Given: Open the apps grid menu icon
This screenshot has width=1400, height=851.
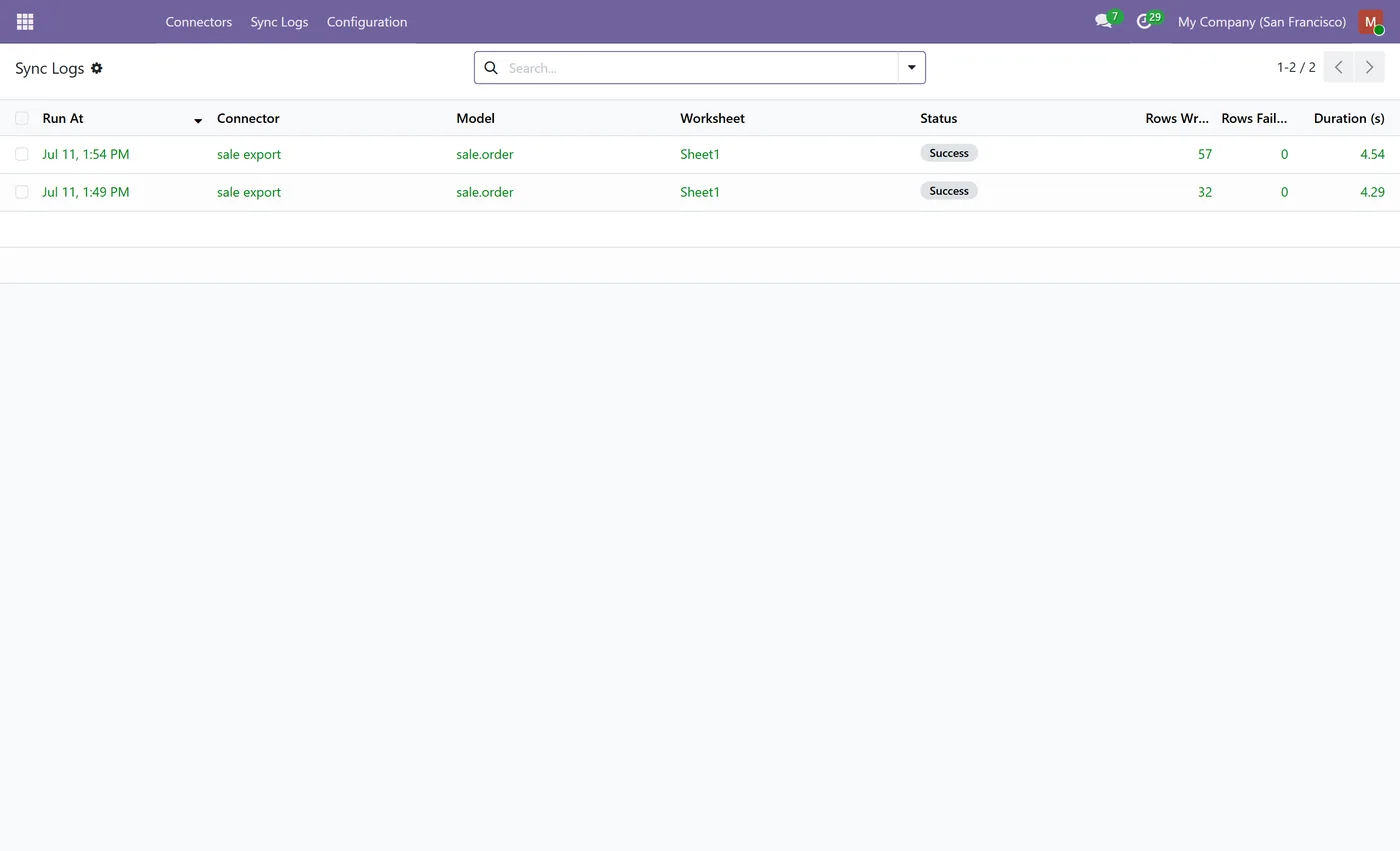Looking at the screenshot, I should pyautogui.click(x=25, y=21).
